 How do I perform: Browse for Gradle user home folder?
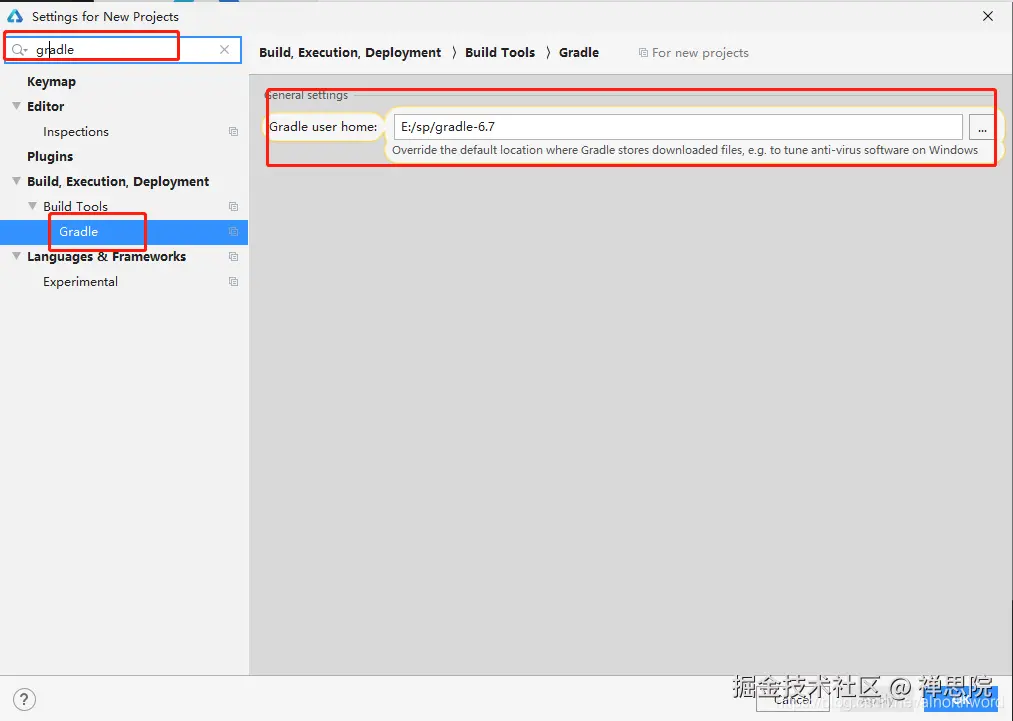pyautogui.click(x=982, y=127)
